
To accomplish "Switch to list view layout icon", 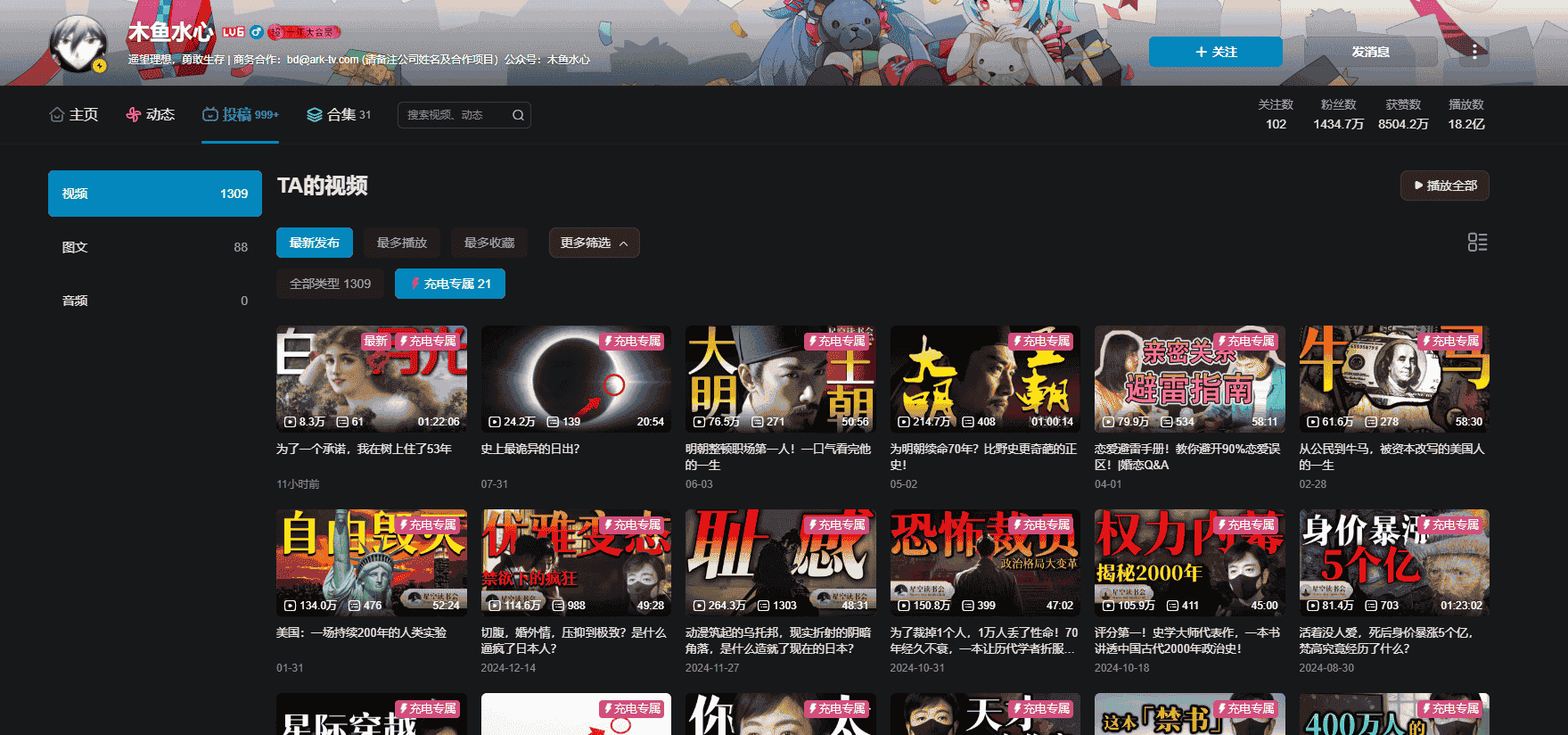I will pyautogui.click(x=1477, y=243).
